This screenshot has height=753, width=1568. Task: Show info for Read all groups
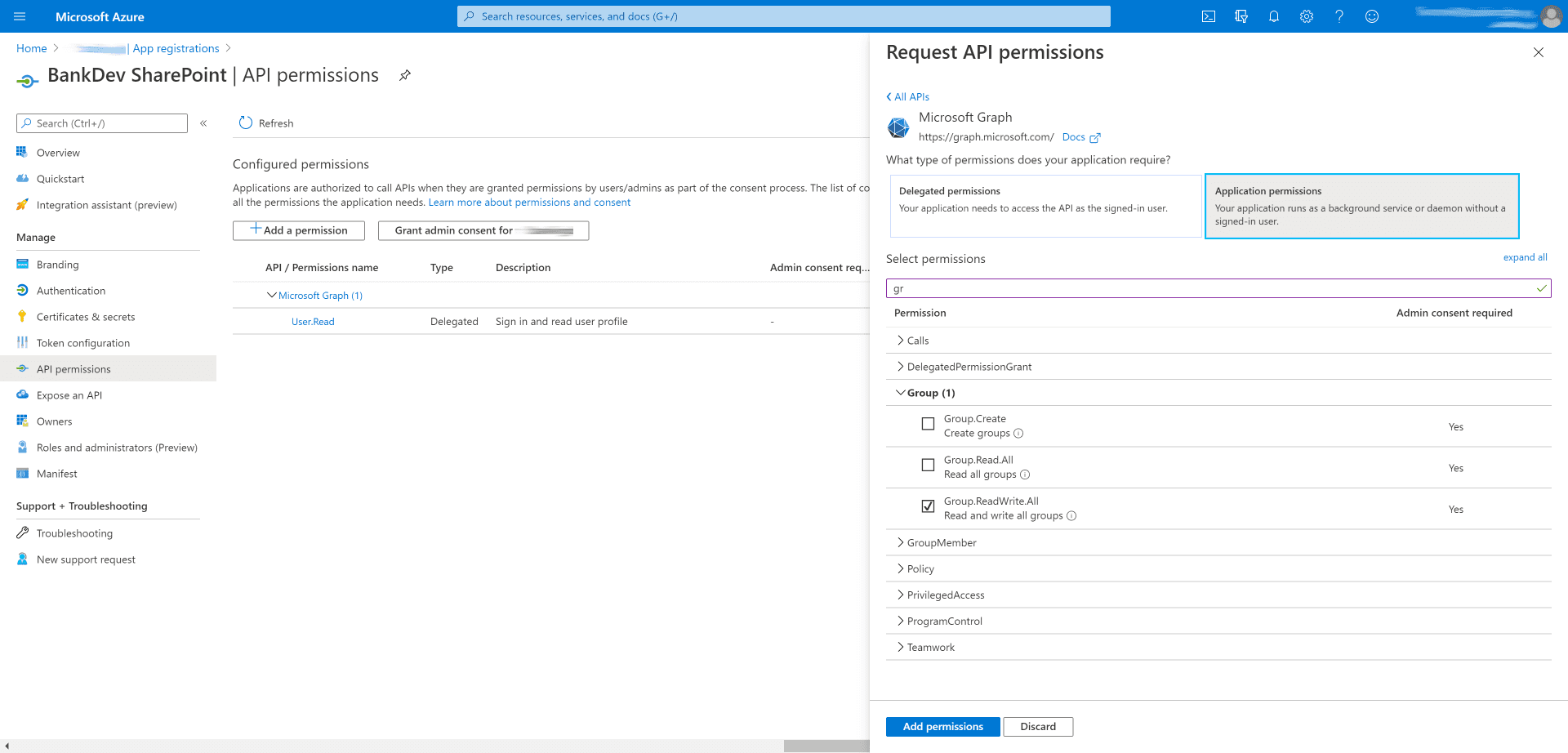pos(1025,475)
